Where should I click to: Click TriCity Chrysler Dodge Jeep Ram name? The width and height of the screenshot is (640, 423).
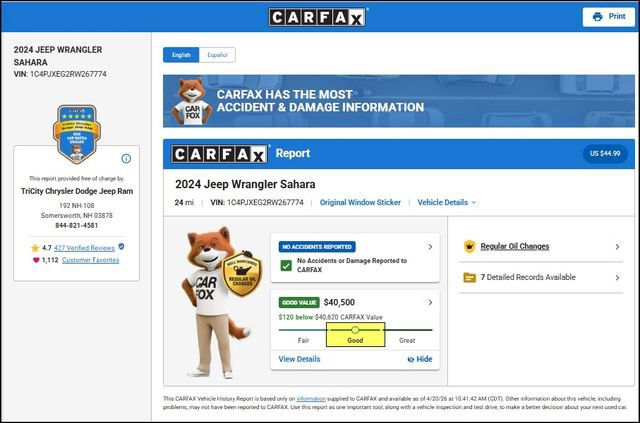[77, 191]
